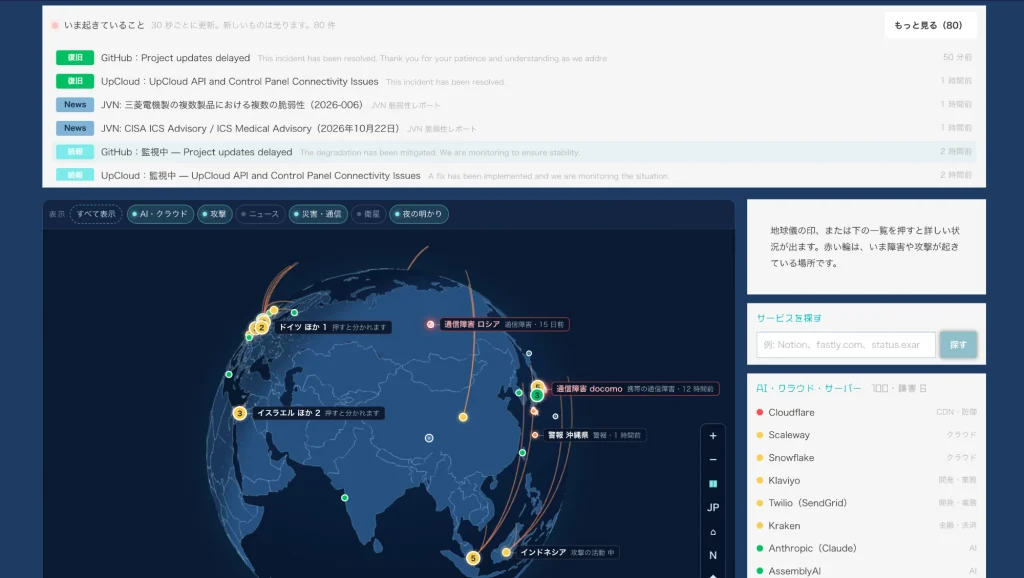Image resolution: width=1024 pixels, height=578 pixels.
Task: Open UpCloud 監視中 connectivity issues entry
Action: 514,176
